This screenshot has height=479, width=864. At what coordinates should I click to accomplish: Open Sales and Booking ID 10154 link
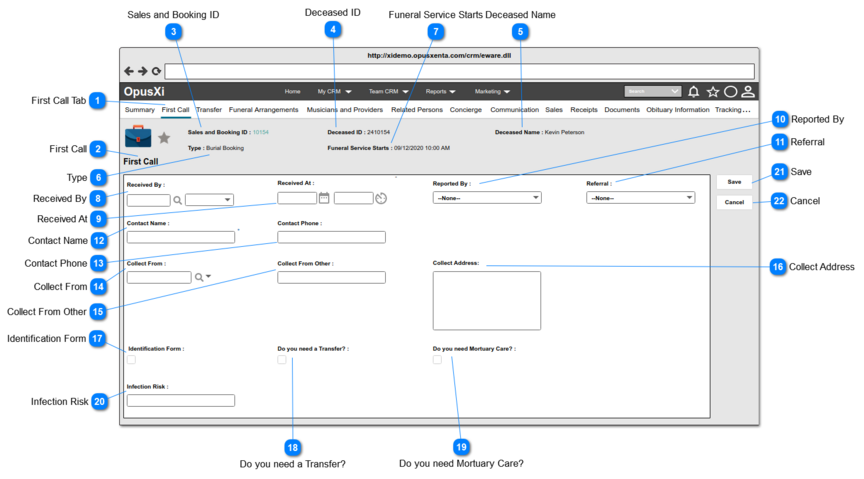[261, 132]
